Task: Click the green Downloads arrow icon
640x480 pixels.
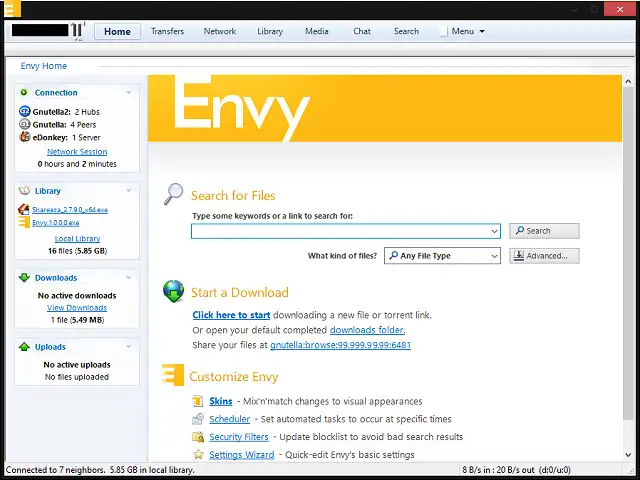Action: [x=24, y=278]
